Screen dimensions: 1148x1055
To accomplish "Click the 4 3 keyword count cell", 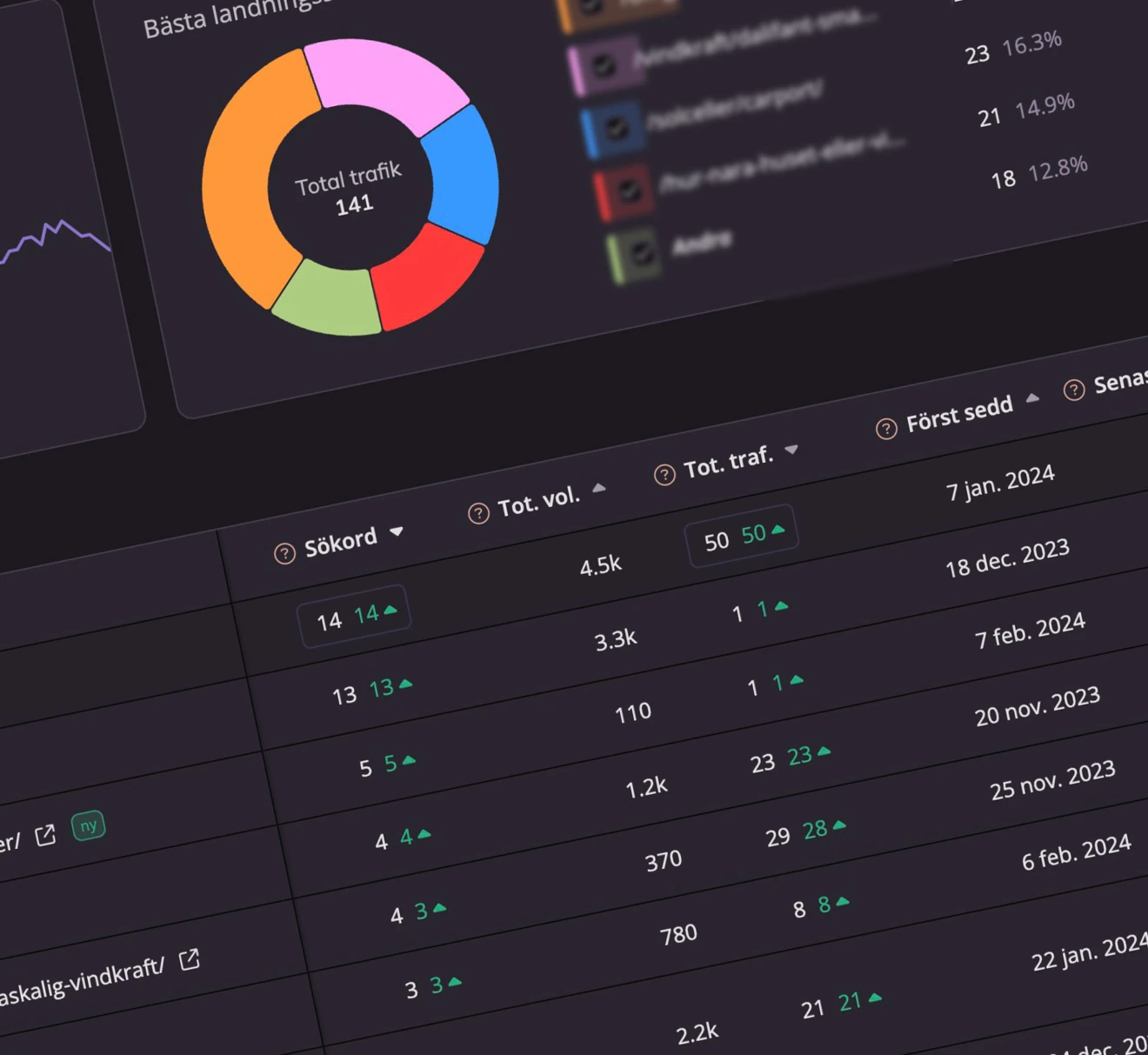I will (x=418, y=913).
